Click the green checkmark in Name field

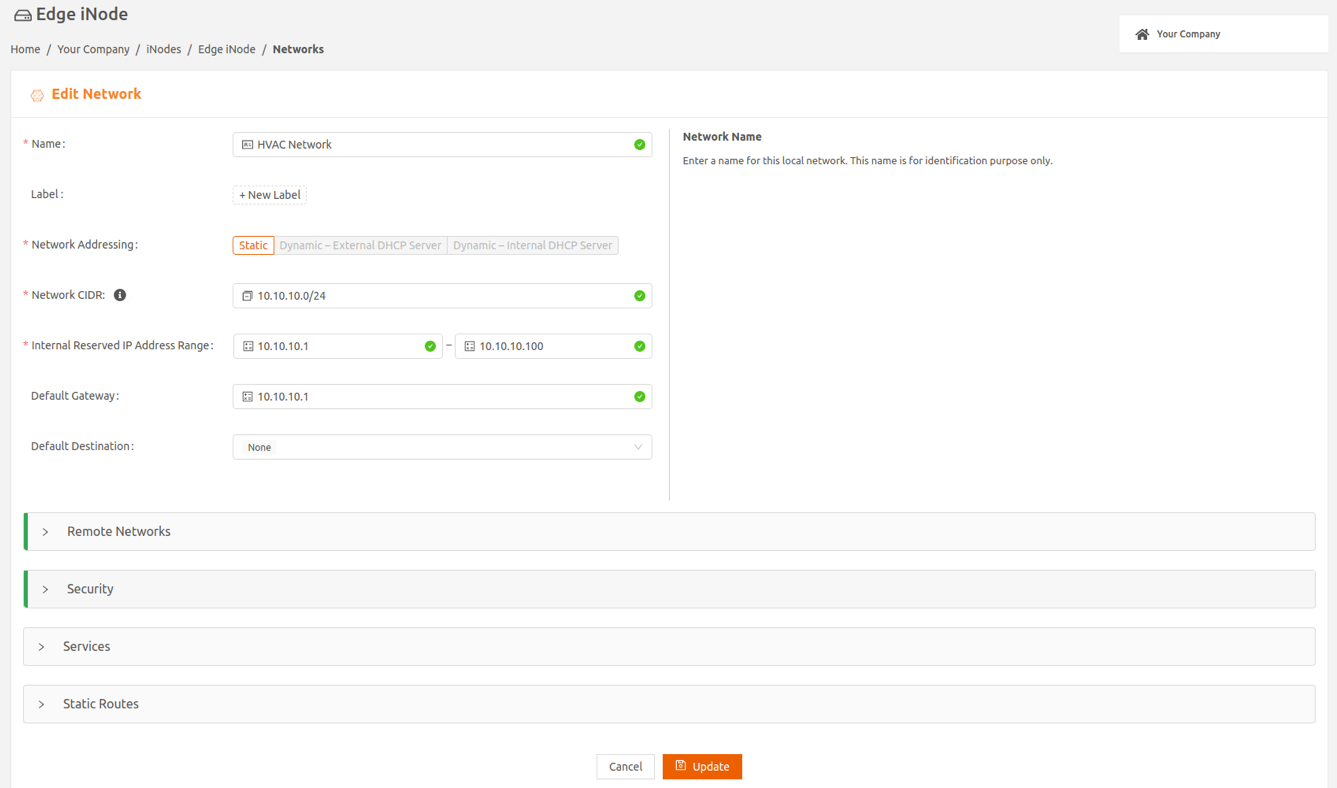(x=640, y=145)
